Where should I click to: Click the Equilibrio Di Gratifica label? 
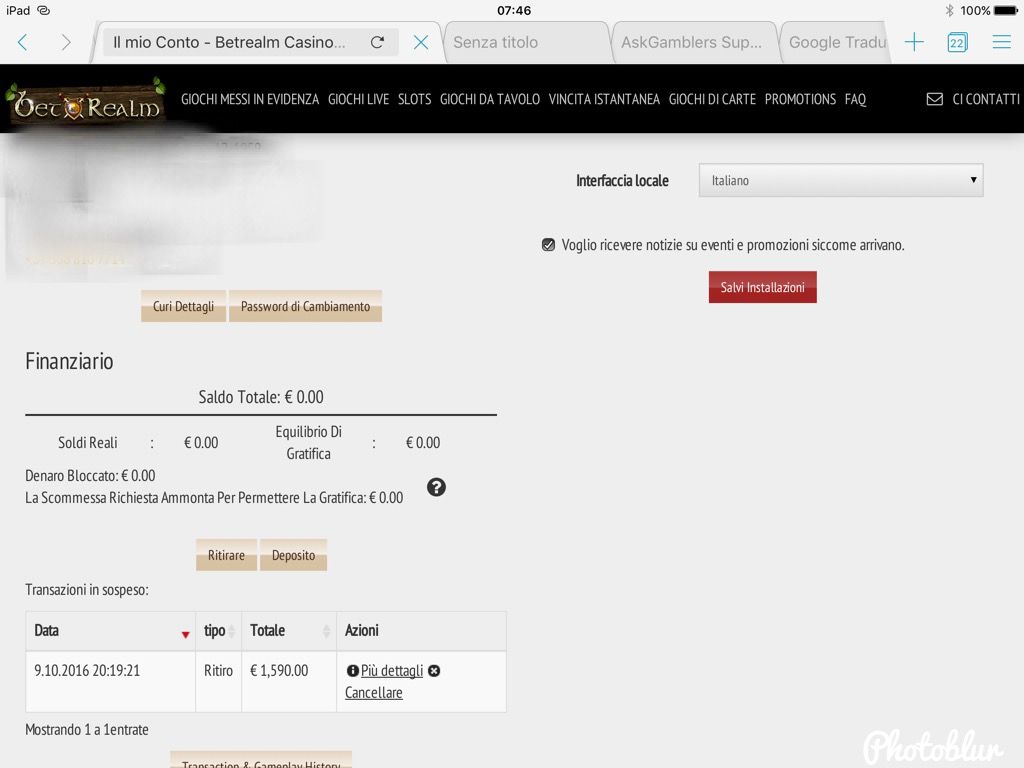point(308,443)
